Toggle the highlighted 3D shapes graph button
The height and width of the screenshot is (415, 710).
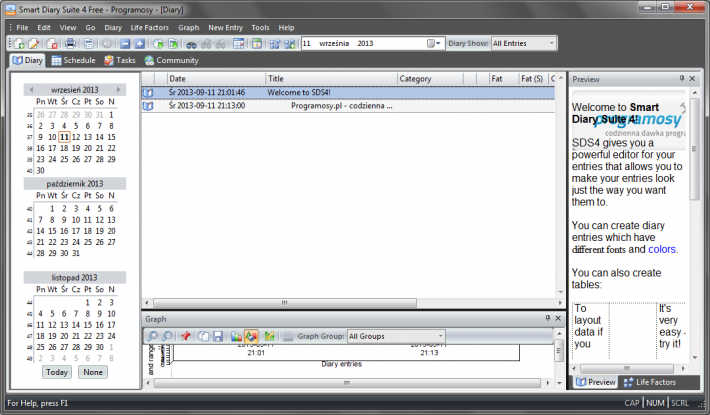pos(251,336)
